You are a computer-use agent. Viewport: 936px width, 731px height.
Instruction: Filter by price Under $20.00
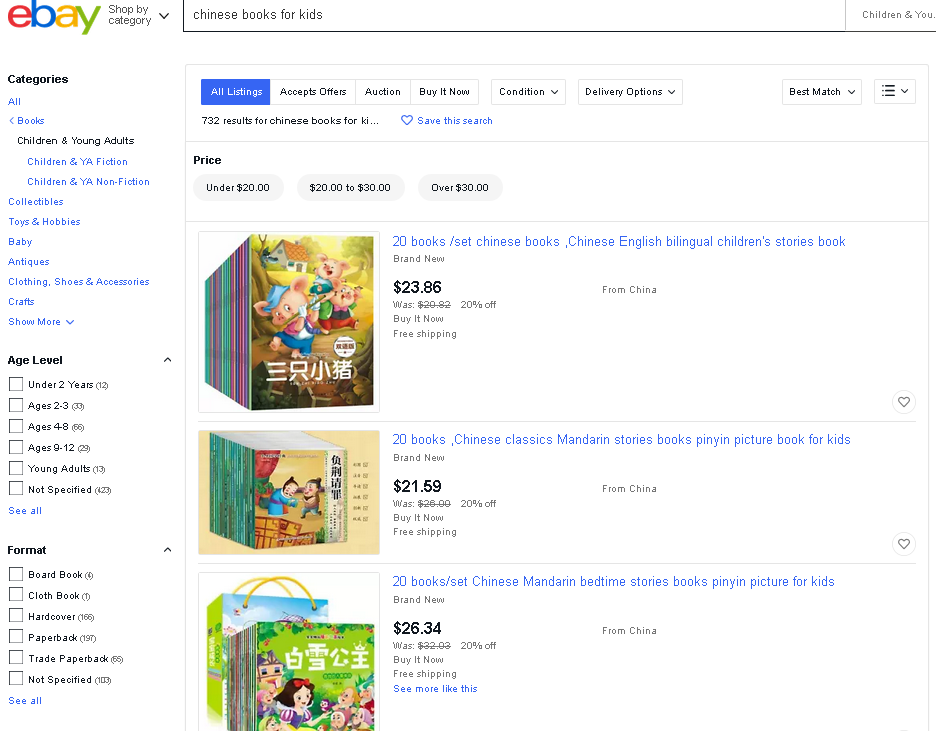click(x=238, y=188)
